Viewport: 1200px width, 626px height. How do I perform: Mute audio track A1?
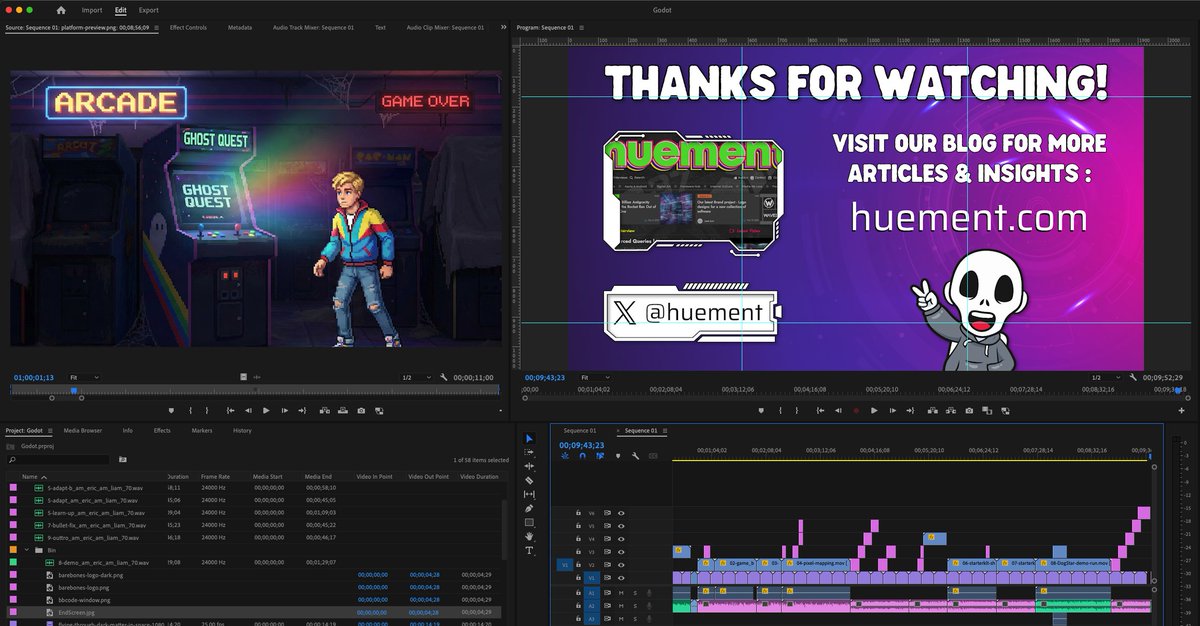621,593
